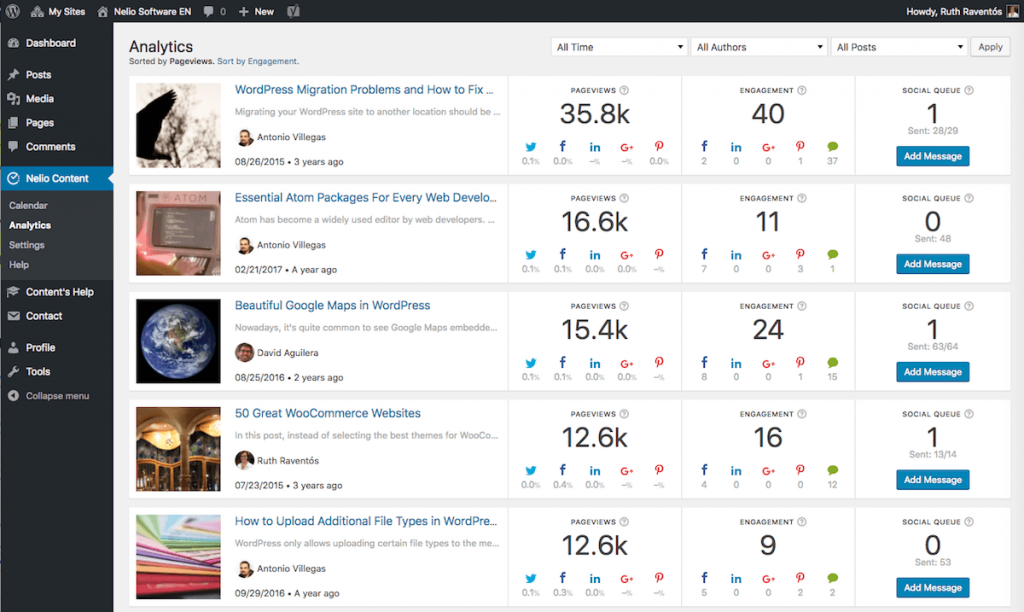Image resolution: width=1024 pixels, height=612 pixels.
Task: Open the All Time period dropdown
Action: tap(618, 47)
